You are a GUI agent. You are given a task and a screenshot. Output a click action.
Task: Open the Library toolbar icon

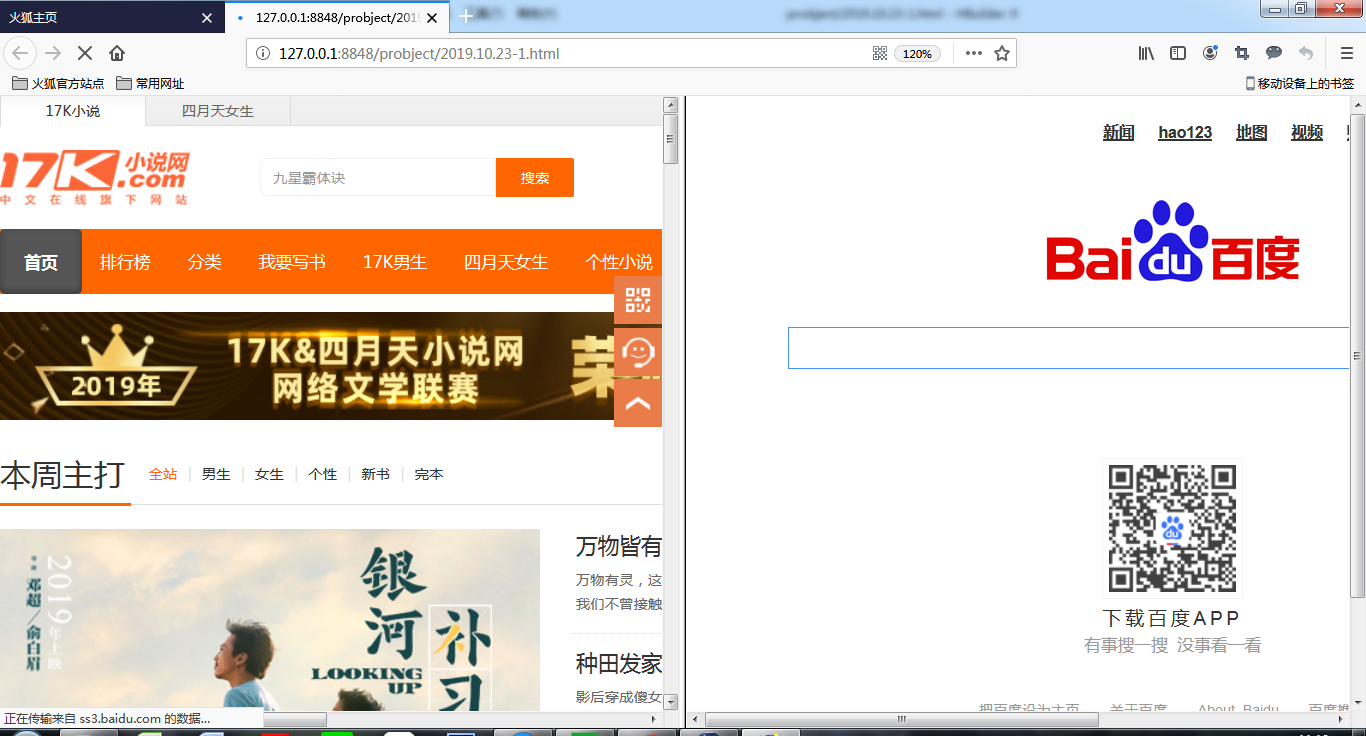click(1146, 53)
